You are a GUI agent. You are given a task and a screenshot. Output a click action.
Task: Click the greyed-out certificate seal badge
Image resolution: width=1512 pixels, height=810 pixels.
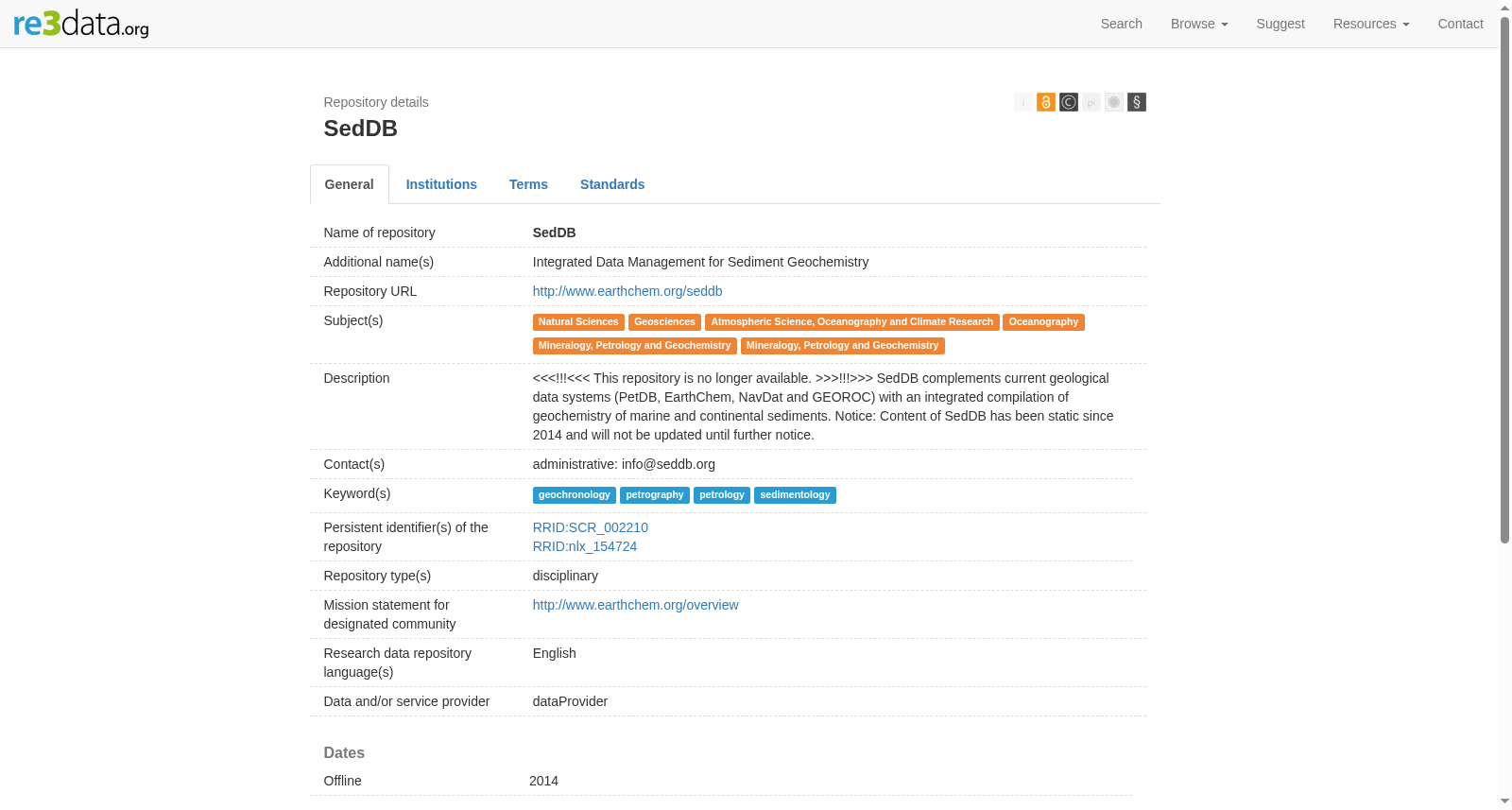coord(1114,102)
